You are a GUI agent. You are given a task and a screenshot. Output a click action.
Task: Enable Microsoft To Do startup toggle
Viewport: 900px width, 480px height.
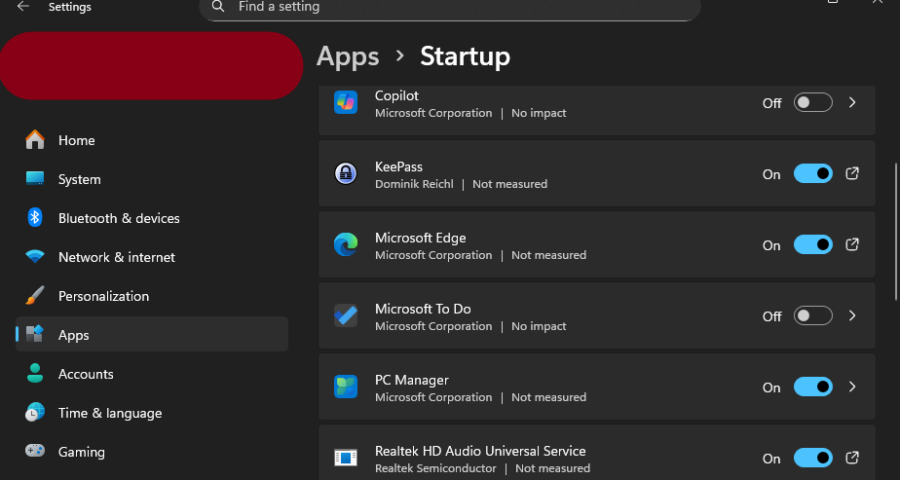(x=813, y=316)
